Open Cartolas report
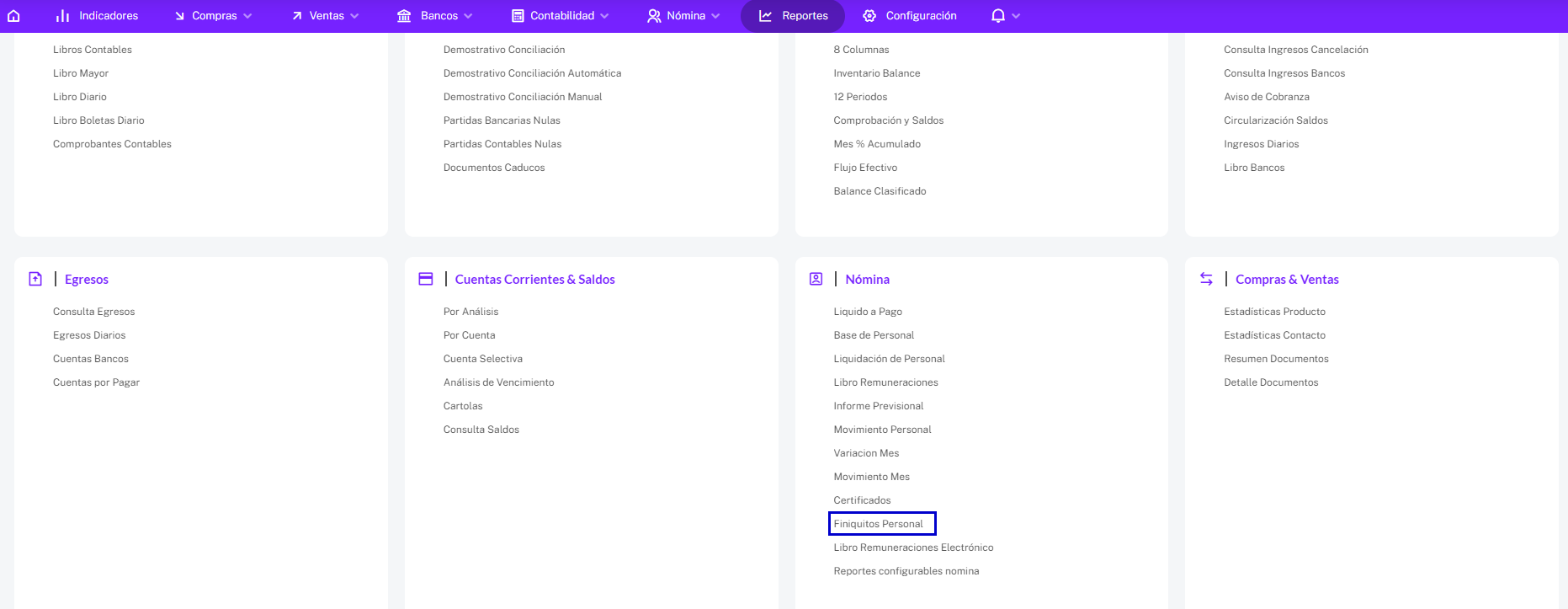 coord(463,406)
